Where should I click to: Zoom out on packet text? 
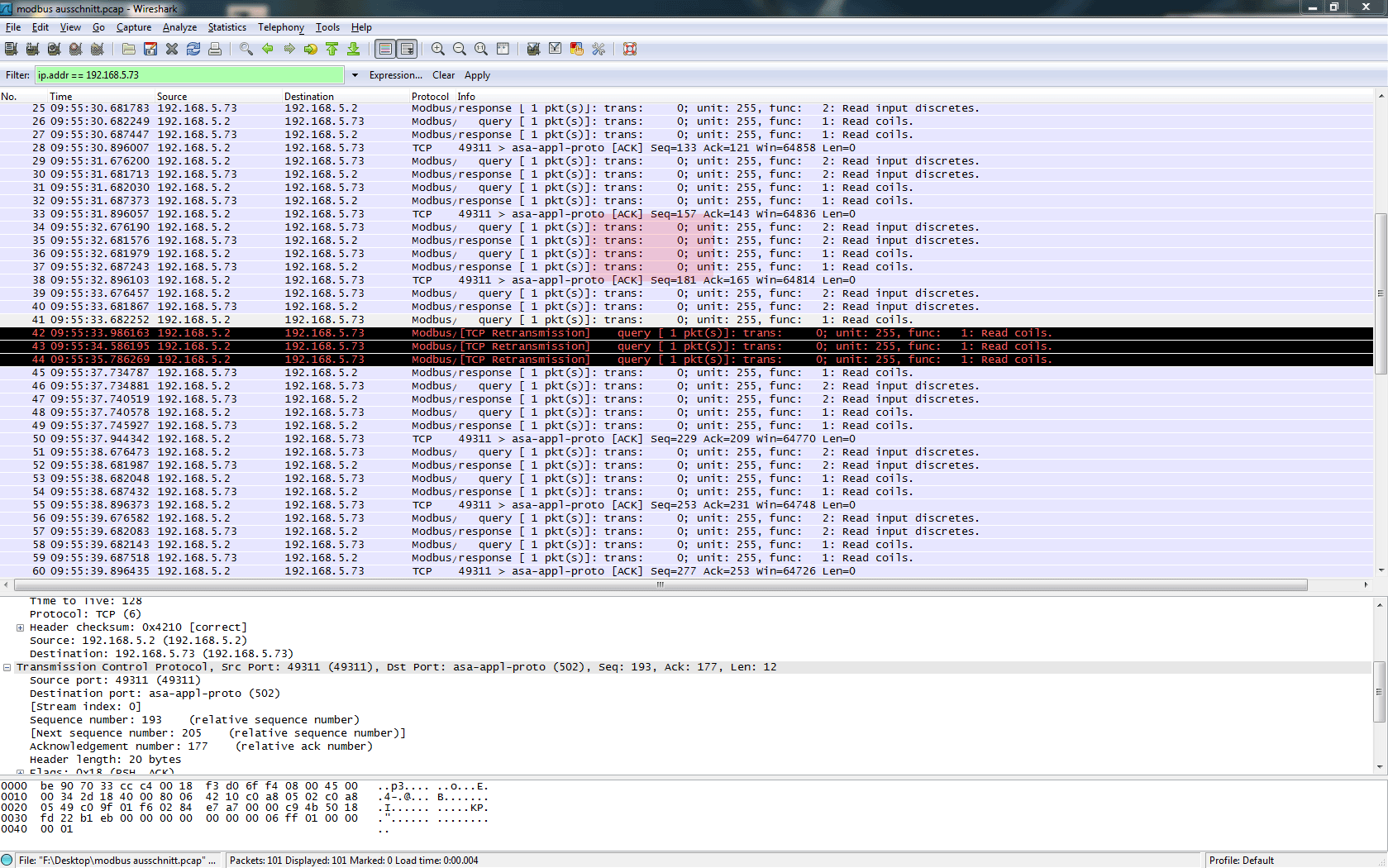pyautogui.click(x=460, y=49)
